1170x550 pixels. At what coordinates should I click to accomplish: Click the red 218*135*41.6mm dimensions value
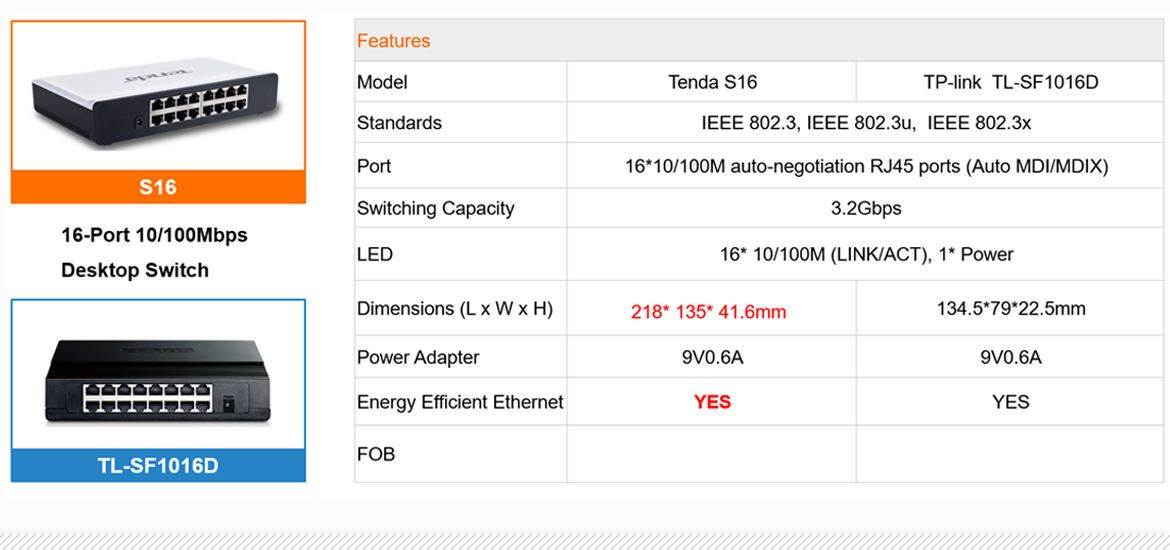pyautogui.click(x=708, y=312)
